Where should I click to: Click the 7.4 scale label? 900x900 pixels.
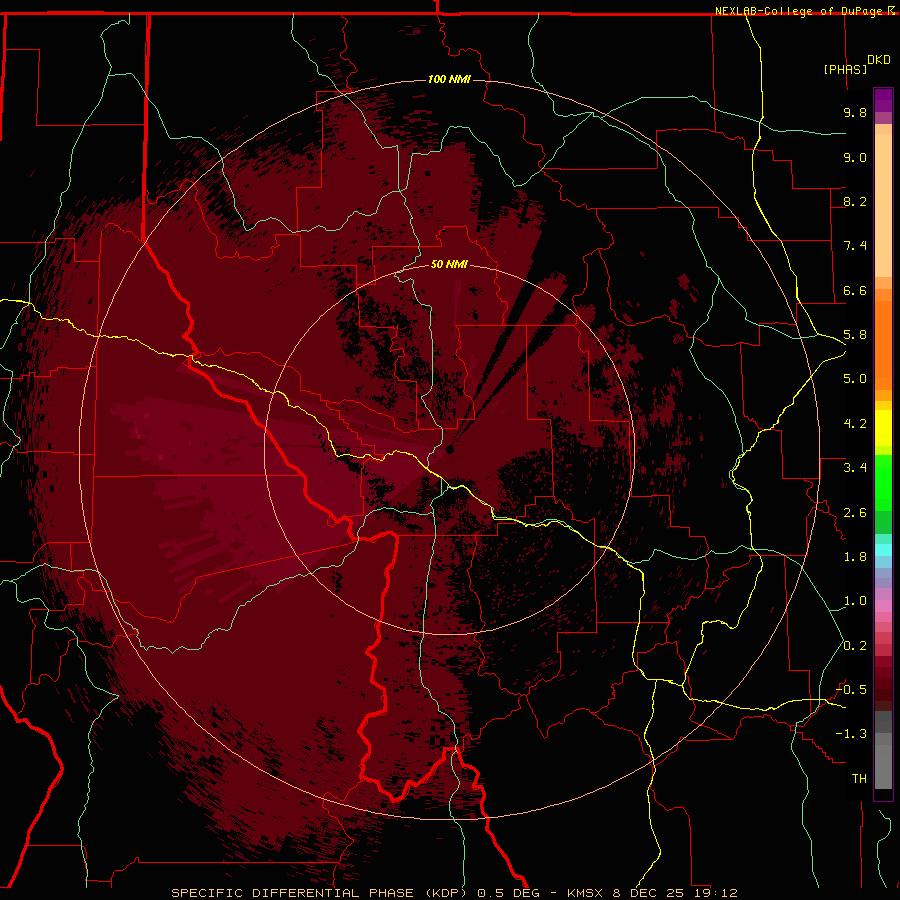tap(855, 246)
